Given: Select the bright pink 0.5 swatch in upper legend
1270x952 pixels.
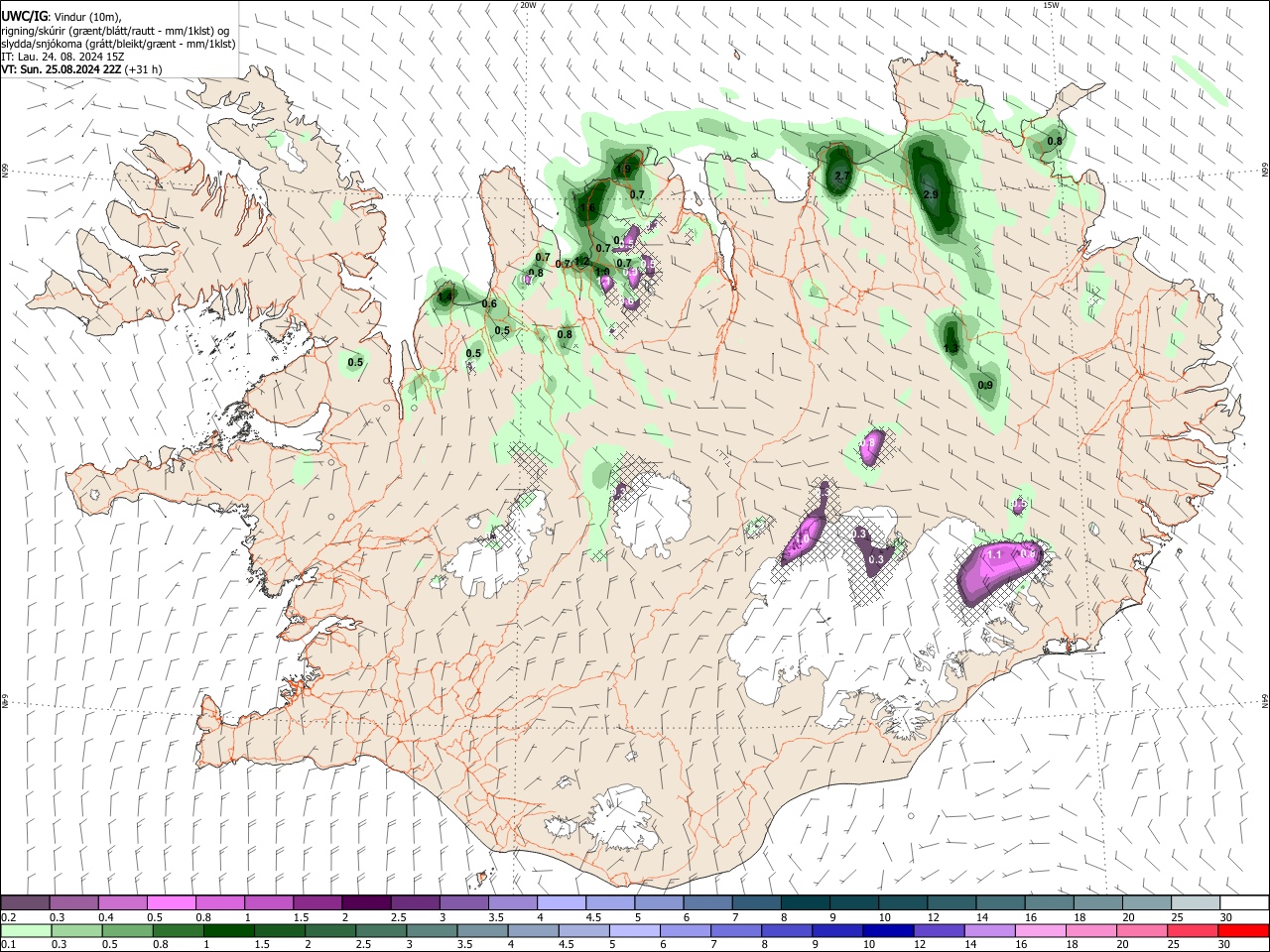Looking at the screenshot, I should (x=171, y=903).
